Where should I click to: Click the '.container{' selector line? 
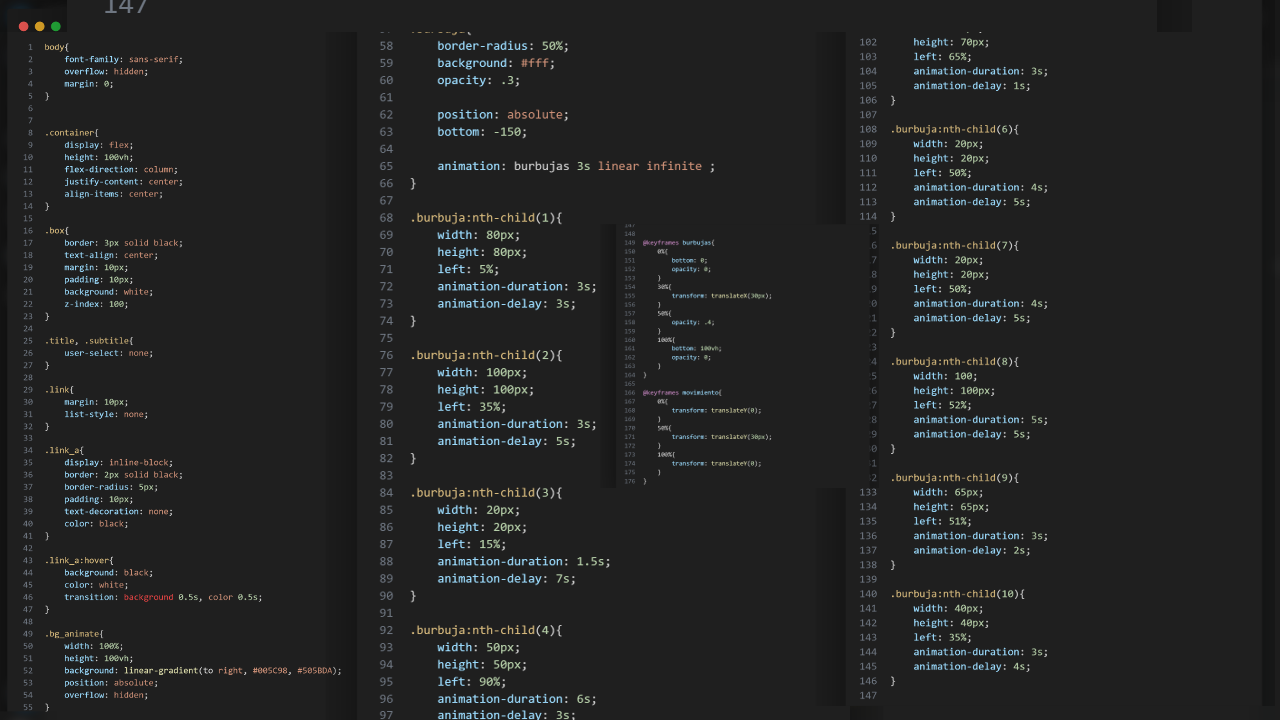pyautogui.click(x=71, y=132)
